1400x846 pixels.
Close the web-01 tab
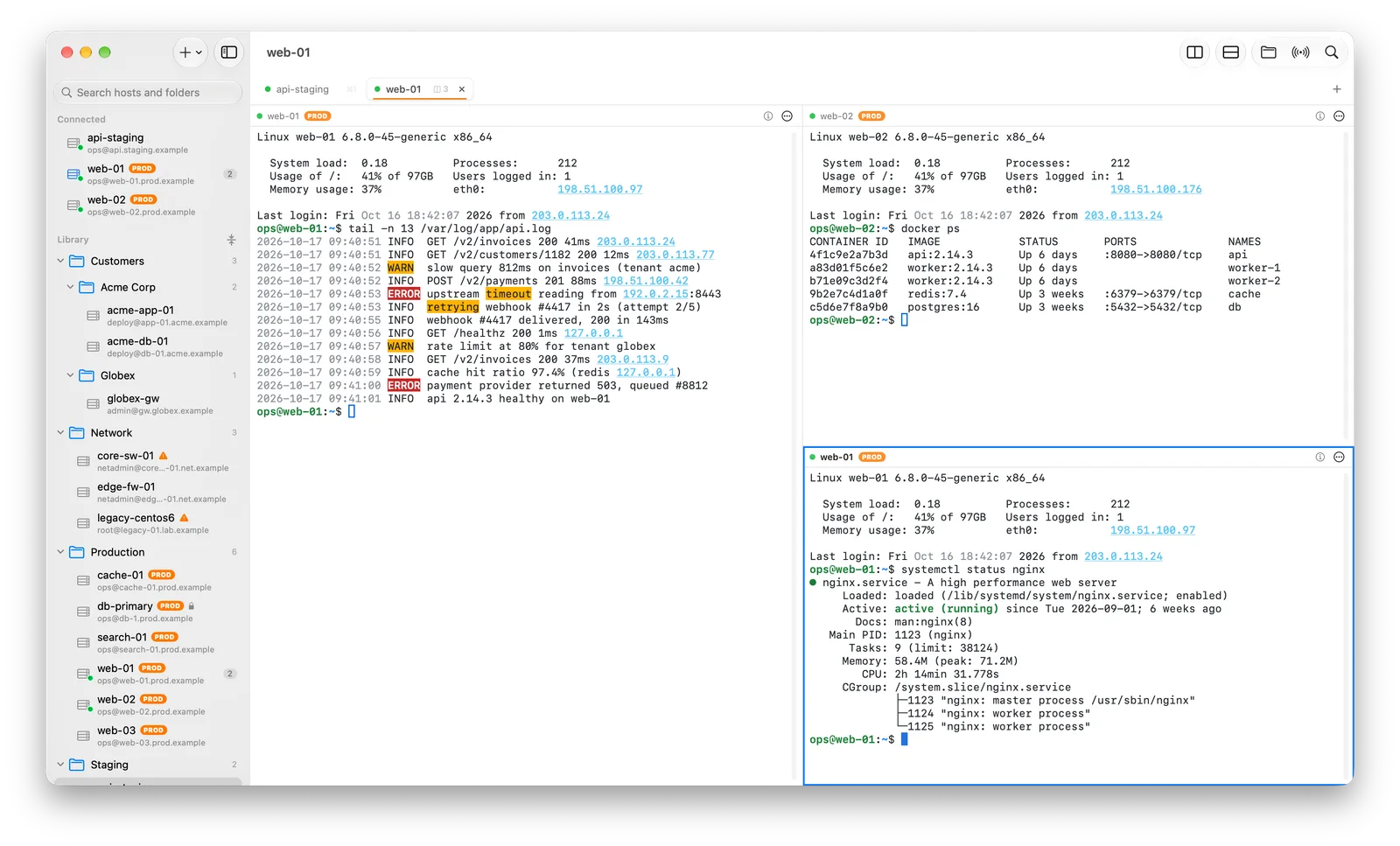tap(462, 89)
